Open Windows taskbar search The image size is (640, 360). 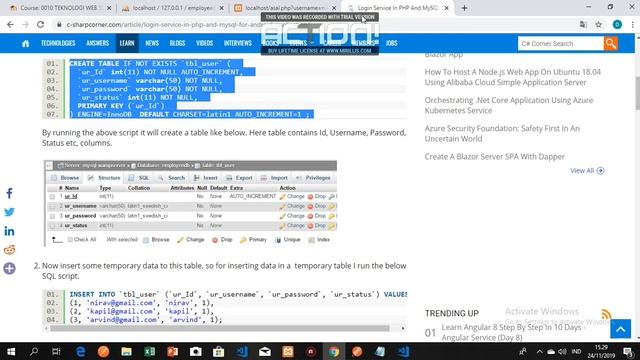coord(34,351)
